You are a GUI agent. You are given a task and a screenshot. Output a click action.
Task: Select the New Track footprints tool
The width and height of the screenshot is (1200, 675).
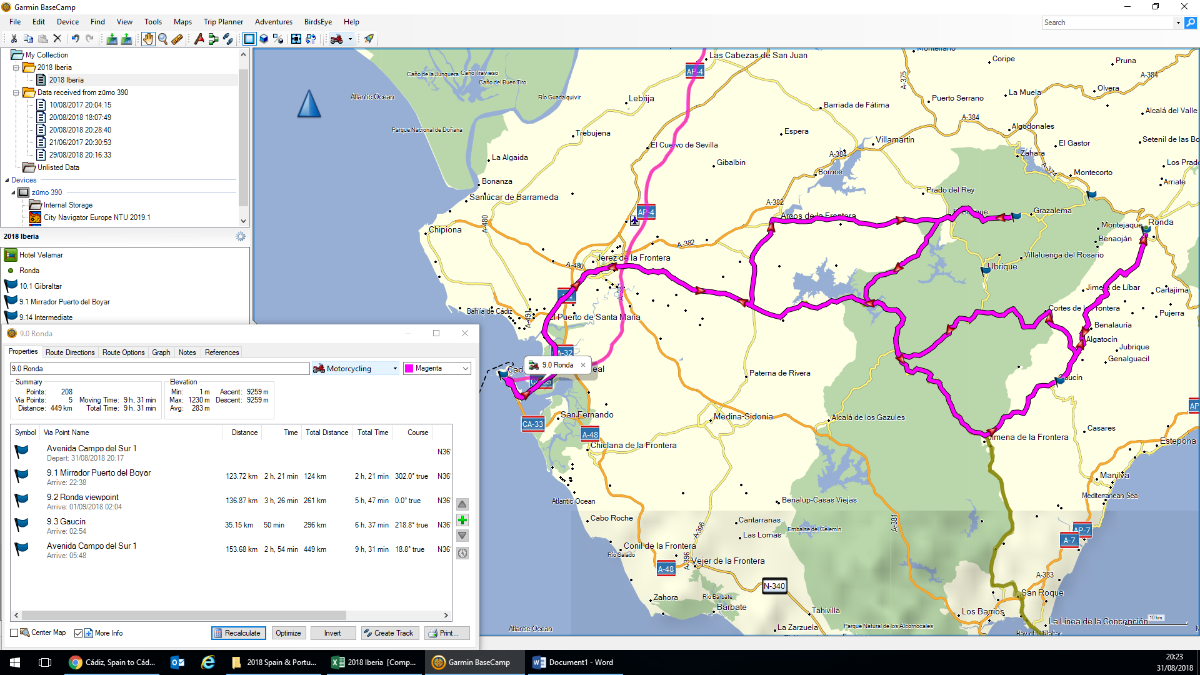pos(228,39)
